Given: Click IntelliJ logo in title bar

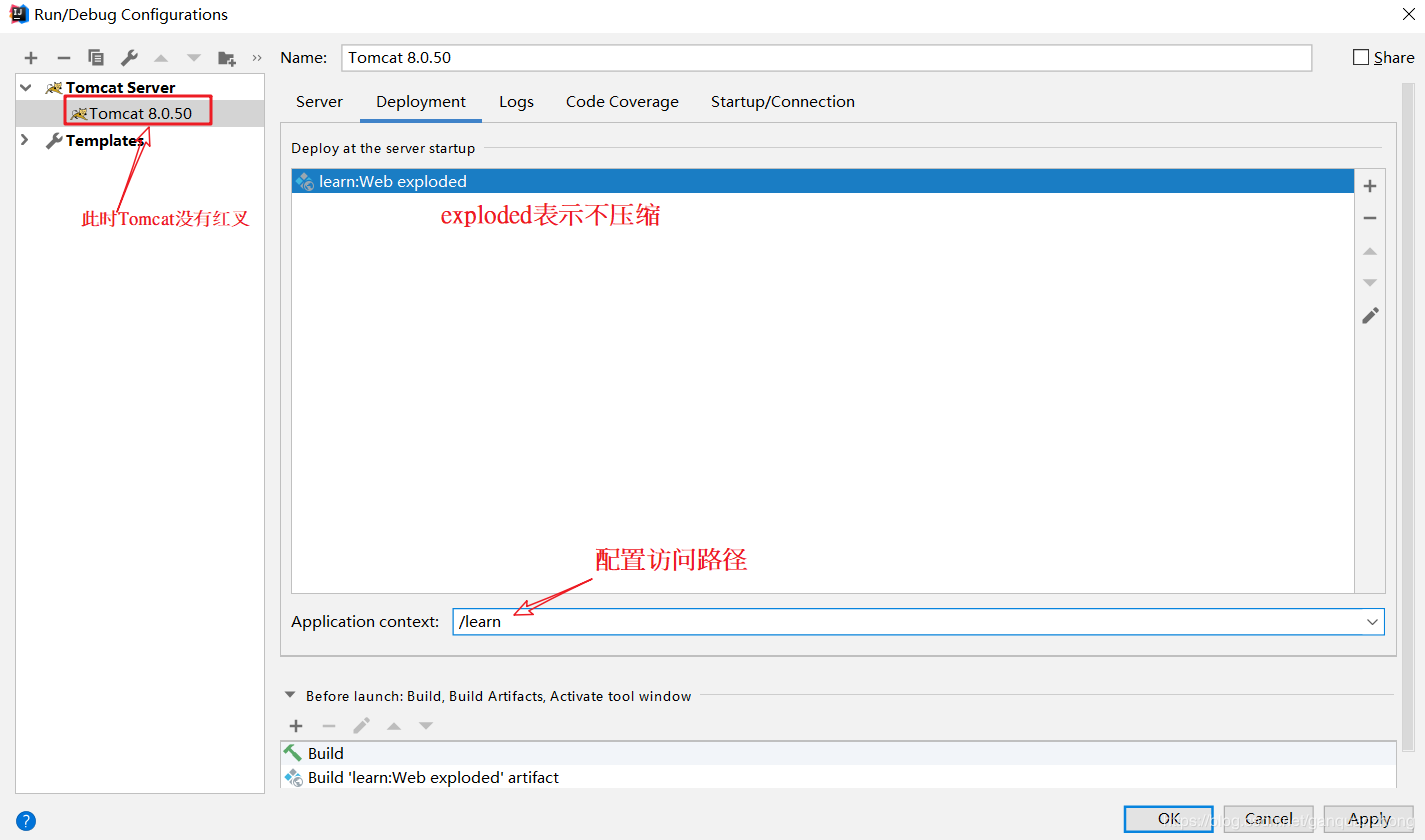Looking at the screenshot, I should pyautogui.click(x=19, y=14).
